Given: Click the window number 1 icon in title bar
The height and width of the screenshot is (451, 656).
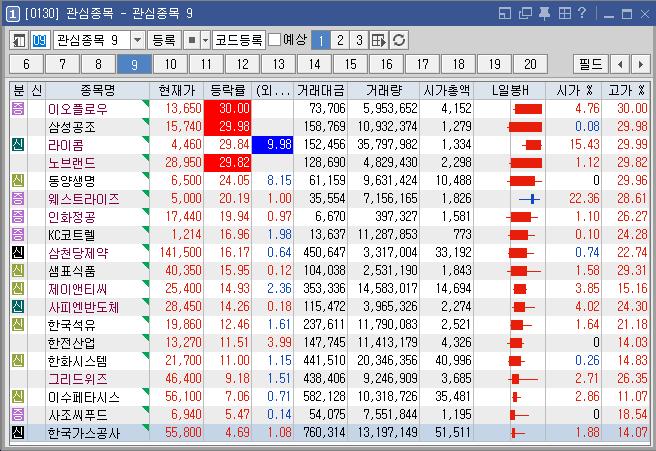Looking at the screenshot, I should 13,14.
